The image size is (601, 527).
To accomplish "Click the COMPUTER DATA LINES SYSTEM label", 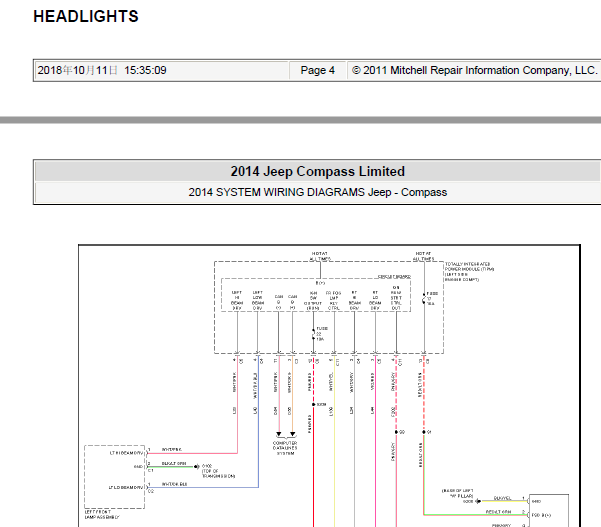I will (x=285, y=448).
